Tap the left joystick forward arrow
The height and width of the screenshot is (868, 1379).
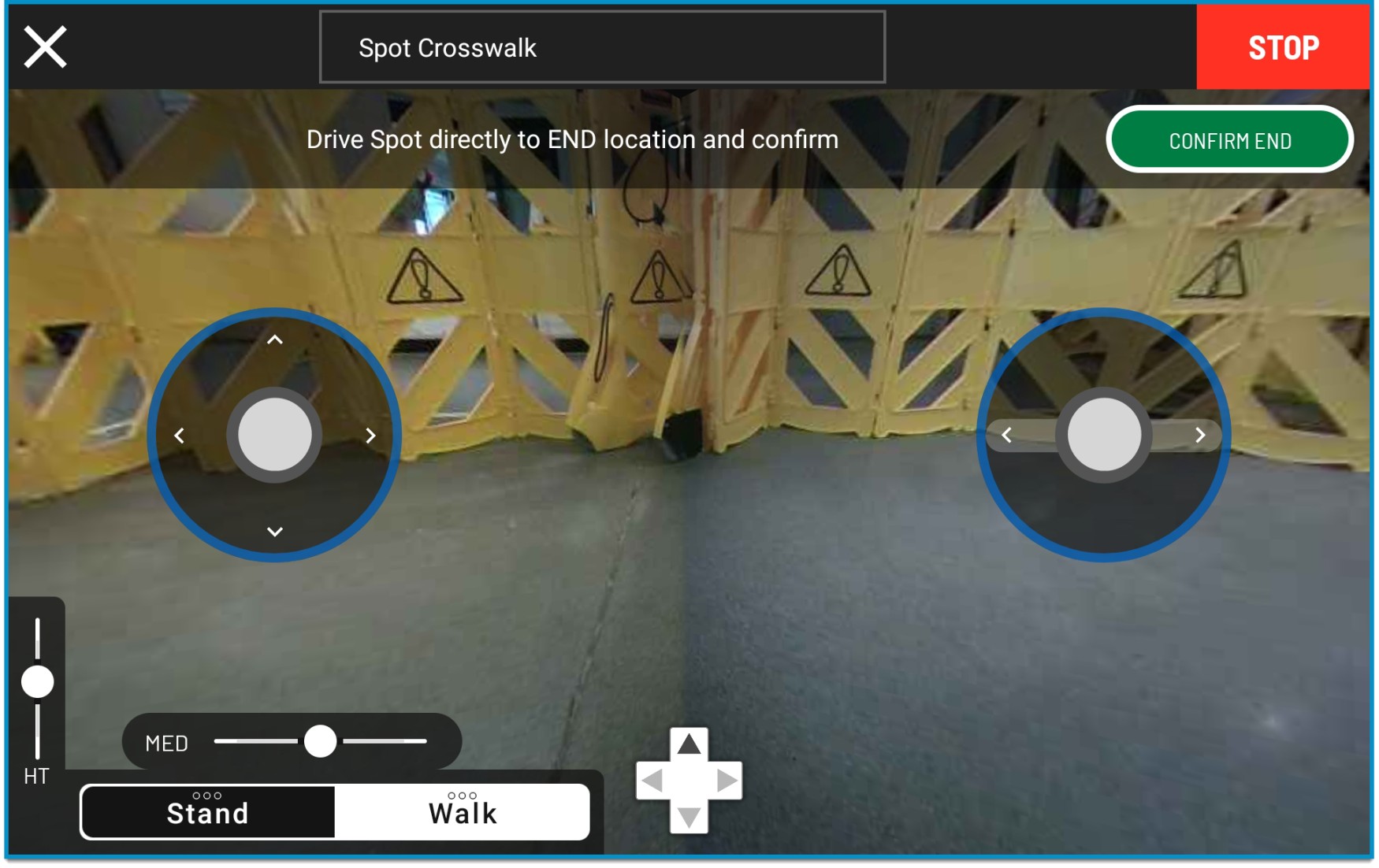pyautogui.click(x=274, y=340)
